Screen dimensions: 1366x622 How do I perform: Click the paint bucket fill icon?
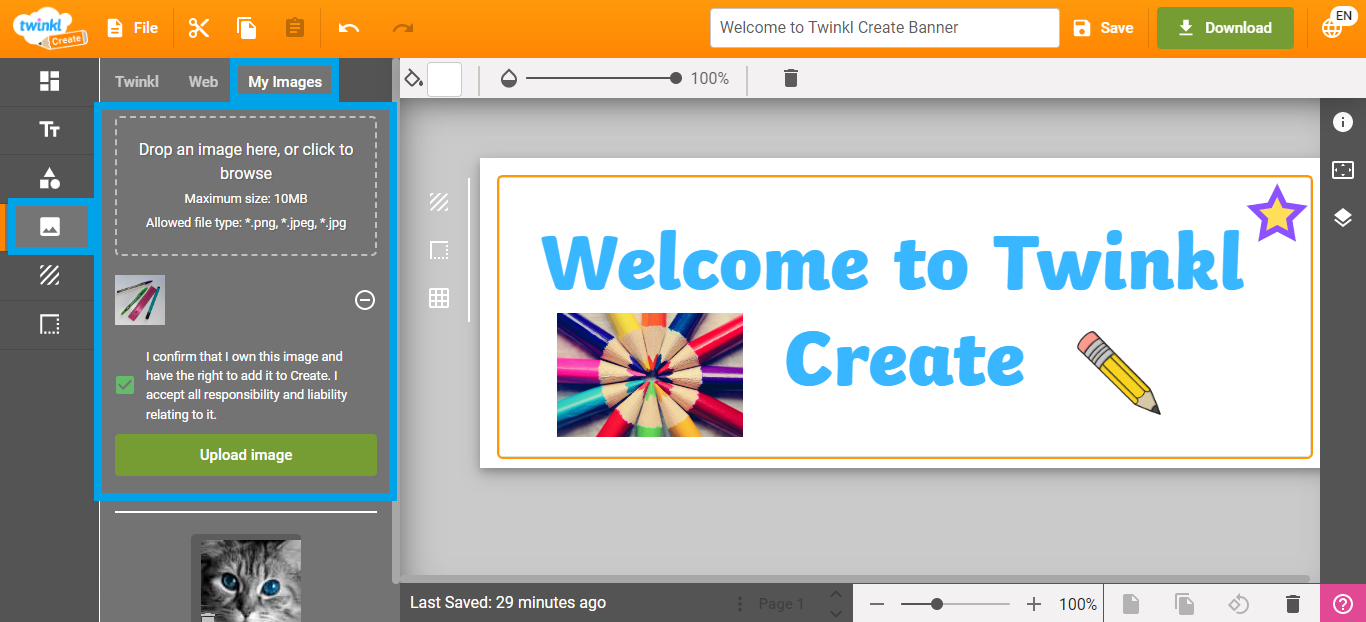pyautogui.click(x=413, y=78)
